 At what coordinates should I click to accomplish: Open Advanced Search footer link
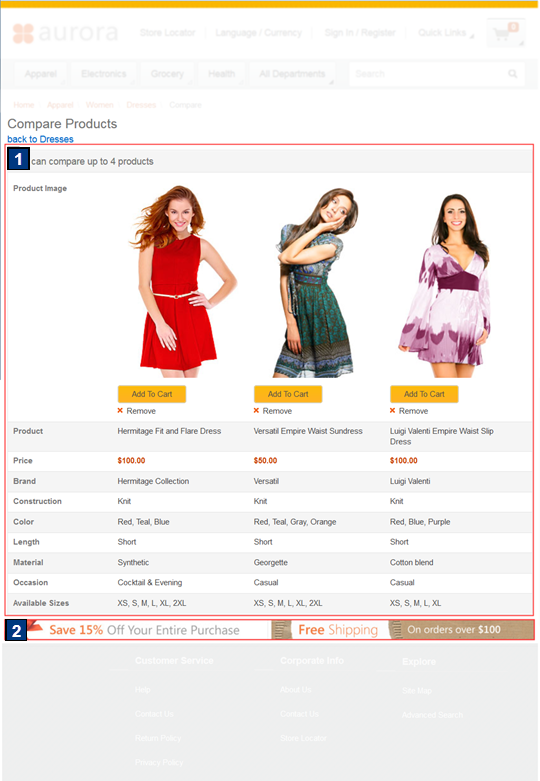432,715
